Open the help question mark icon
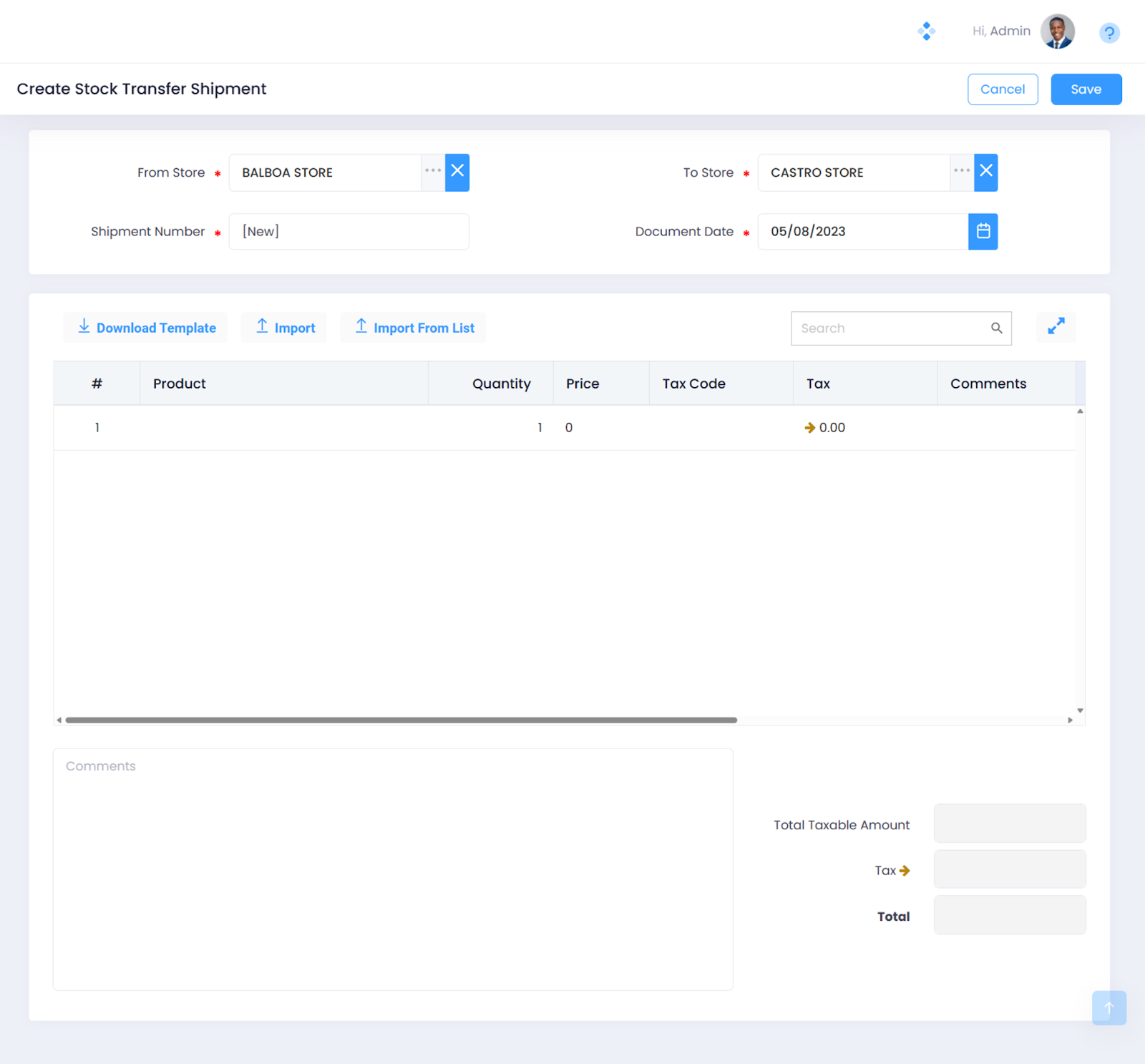The height and width of the screenshot is (1064, 1145). point(1109,33)
